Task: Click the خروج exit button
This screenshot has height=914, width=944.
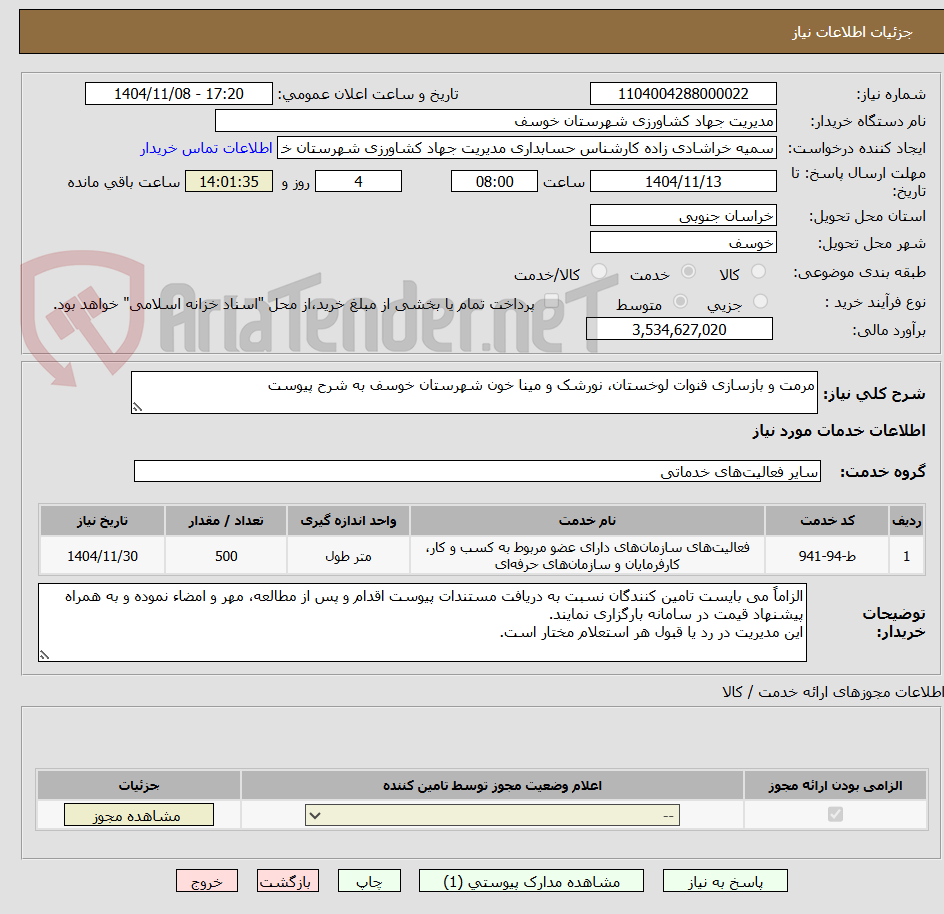Action: (x=207, y=881)
